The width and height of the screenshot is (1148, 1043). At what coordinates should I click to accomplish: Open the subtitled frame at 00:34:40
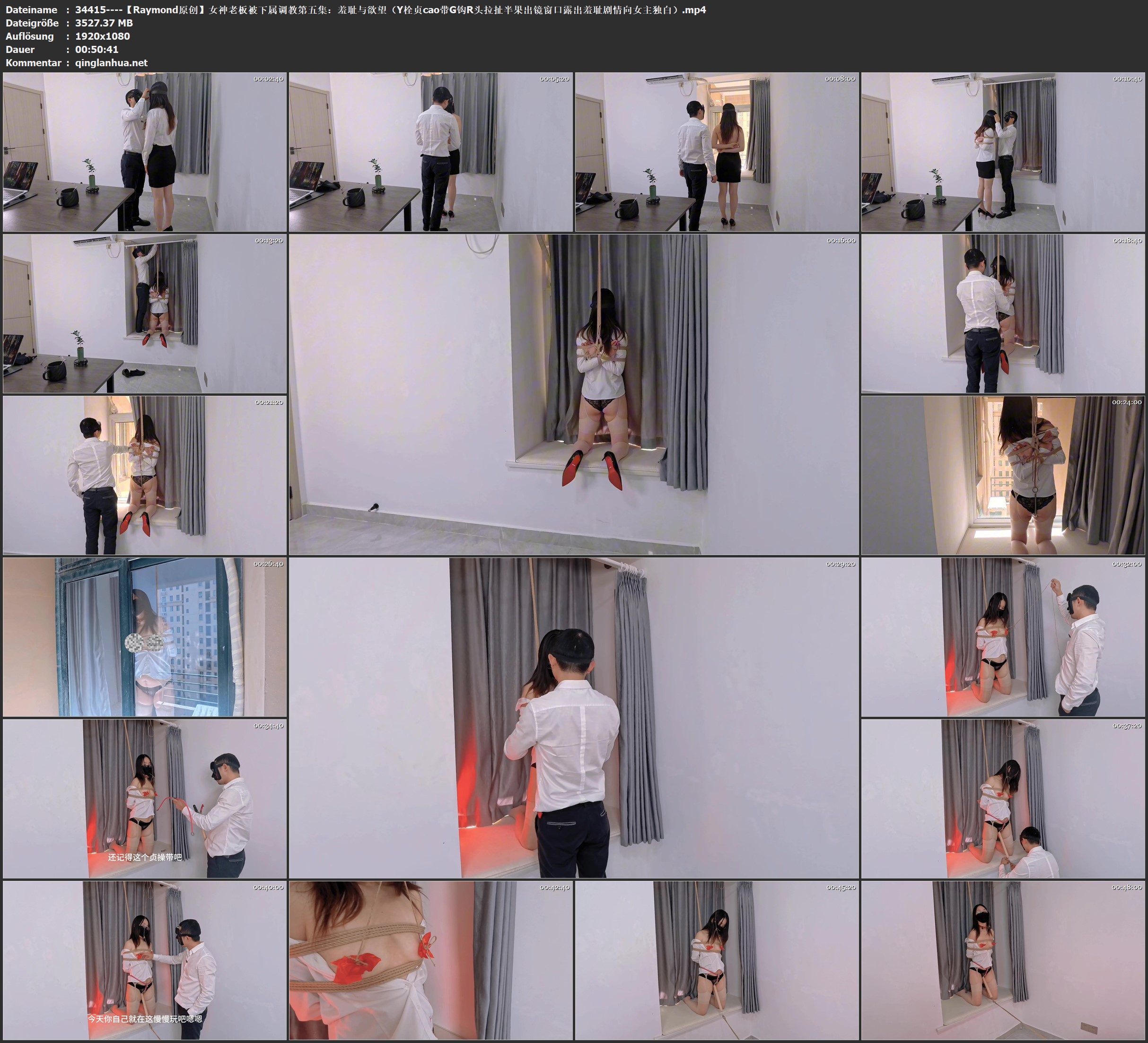[x=145, y=799]
